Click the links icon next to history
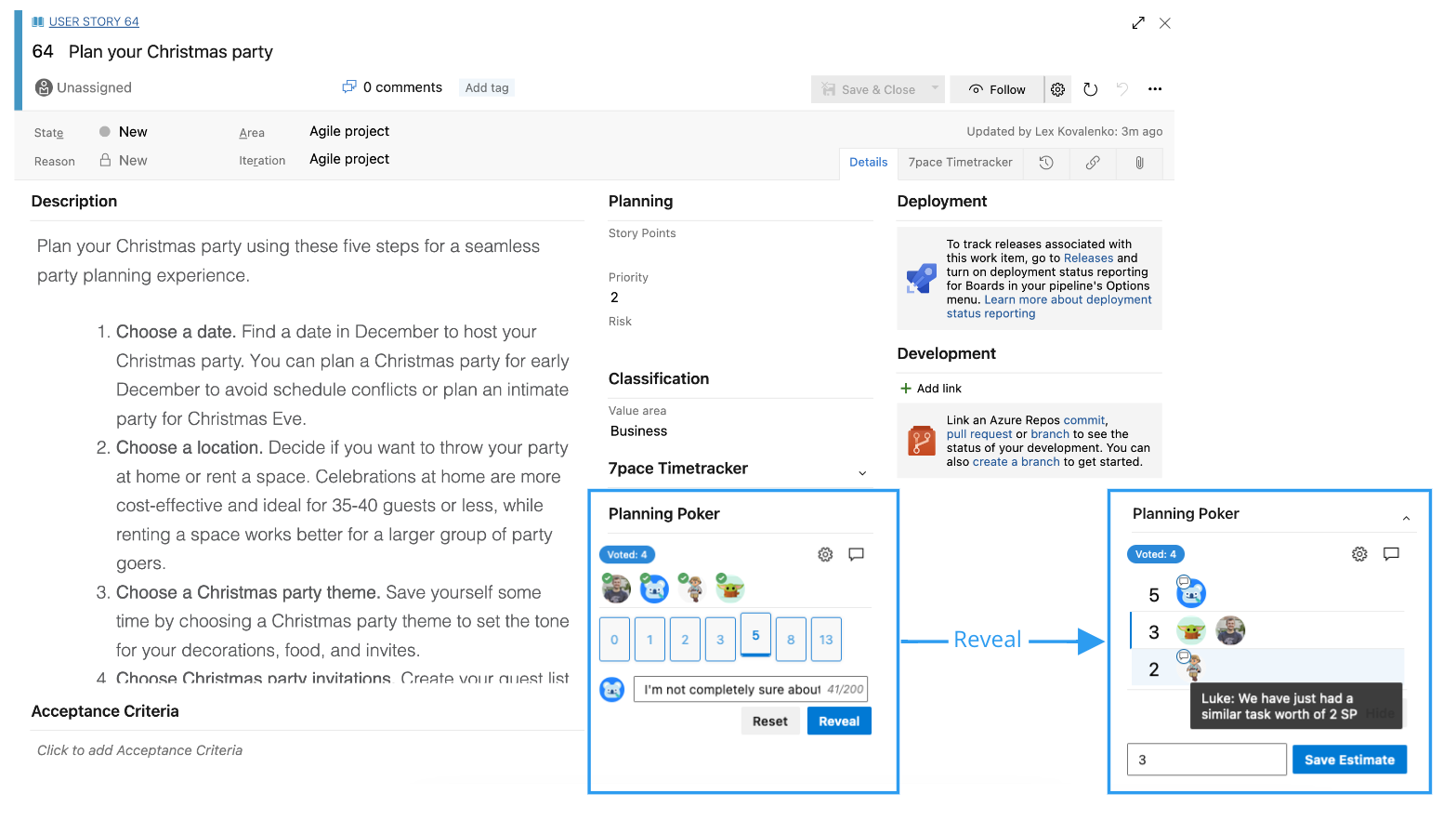The height and width of the screenshot is (820, 1456). tap(1093, 163)
